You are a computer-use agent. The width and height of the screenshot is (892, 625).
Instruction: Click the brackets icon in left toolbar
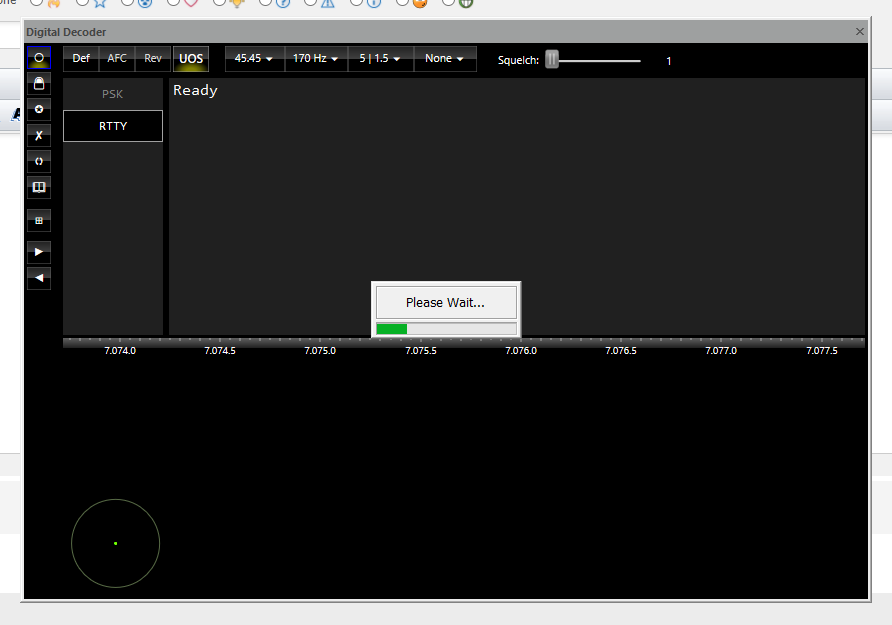(39, 161)
